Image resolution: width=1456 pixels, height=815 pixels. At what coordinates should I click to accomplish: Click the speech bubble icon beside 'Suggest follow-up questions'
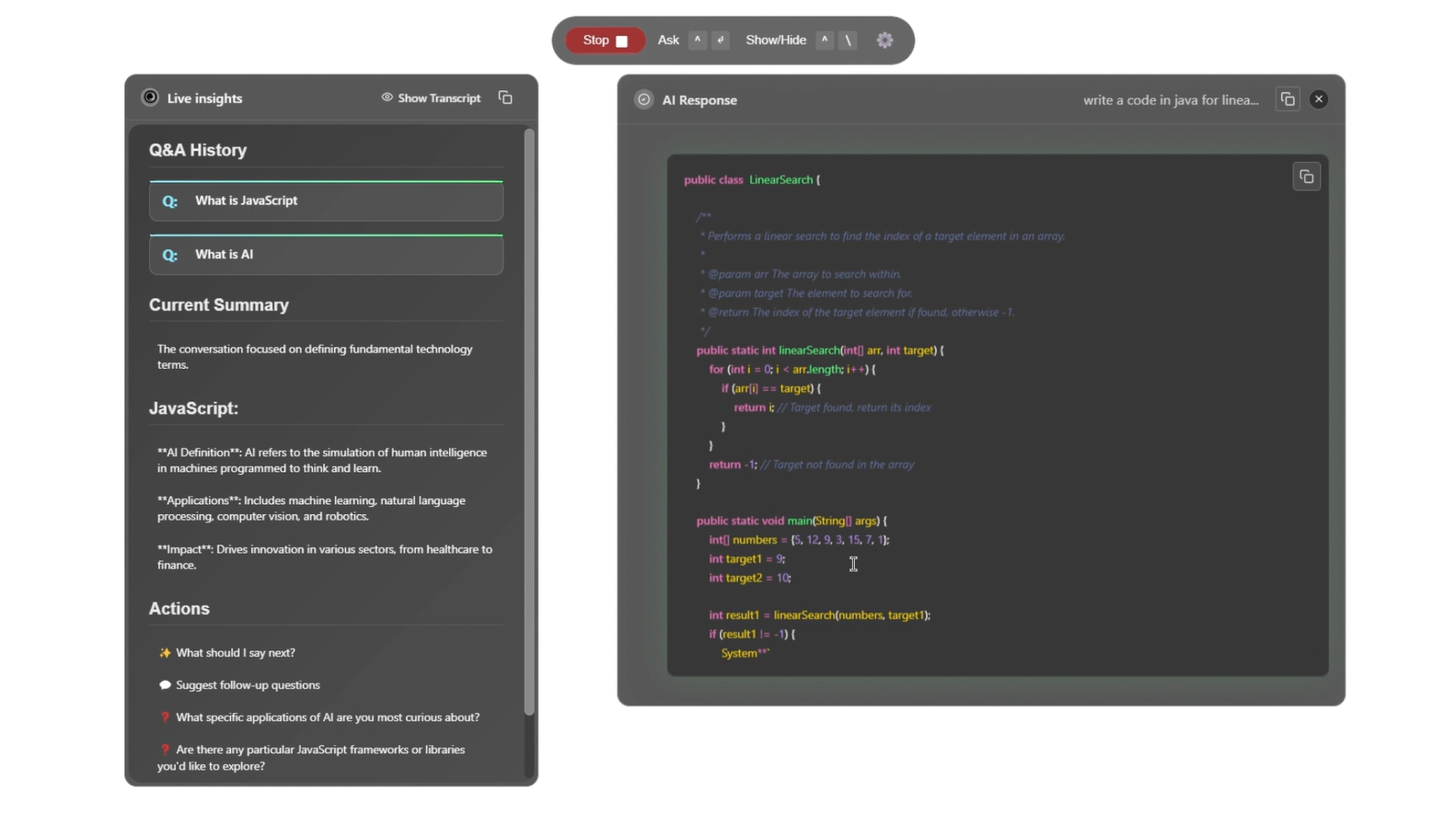coord(165,685)
